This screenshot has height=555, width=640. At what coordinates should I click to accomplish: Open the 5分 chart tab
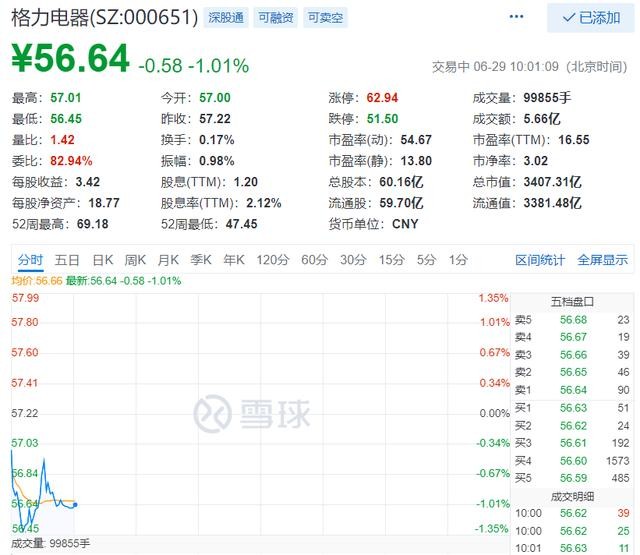tap(426, 260)
